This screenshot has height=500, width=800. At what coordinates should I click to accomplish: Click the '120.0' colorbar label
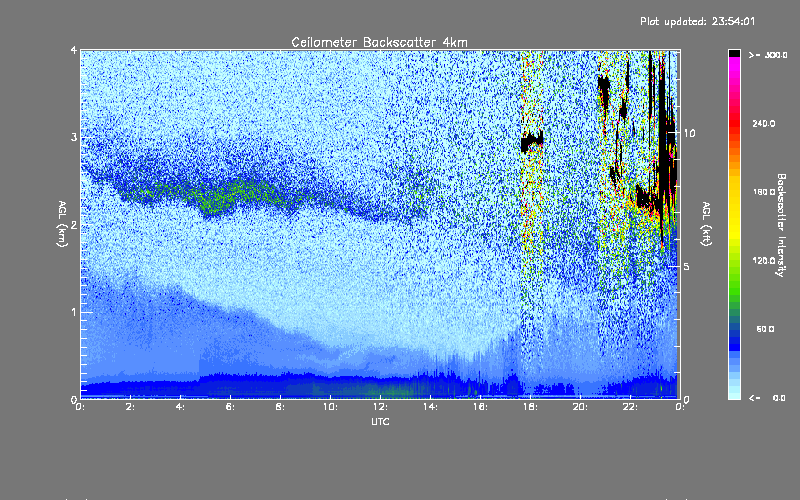tap(764, 260)
